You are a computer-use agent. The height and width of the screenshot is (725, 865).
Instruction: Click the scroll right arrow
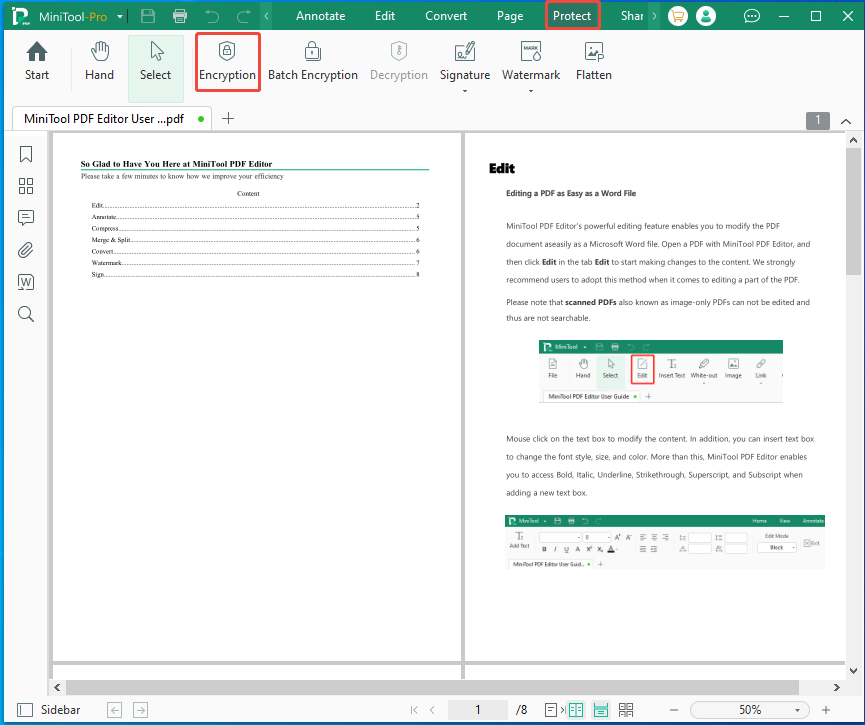[x=837, y=687]
